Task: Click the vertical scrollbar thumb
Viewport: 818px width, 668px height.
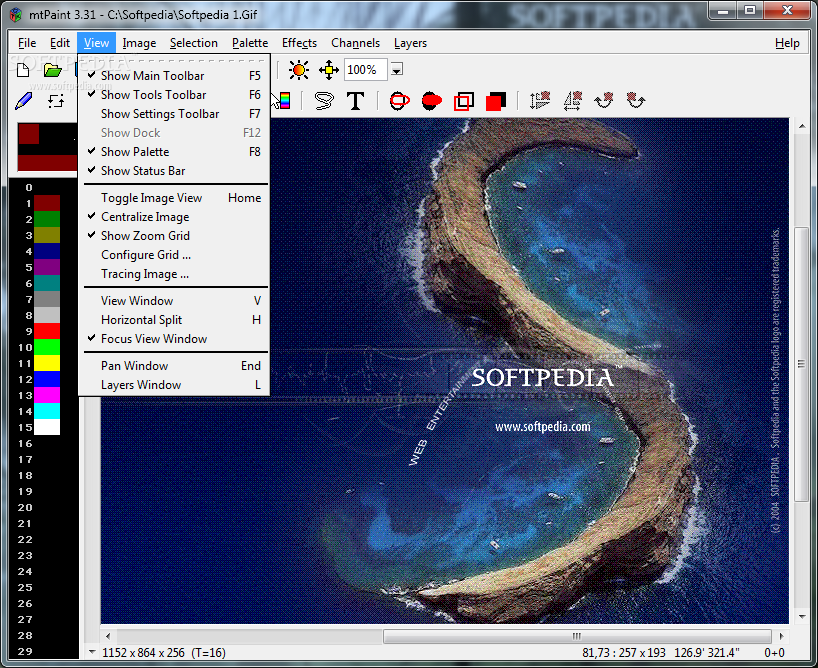Action: [801, 364]
